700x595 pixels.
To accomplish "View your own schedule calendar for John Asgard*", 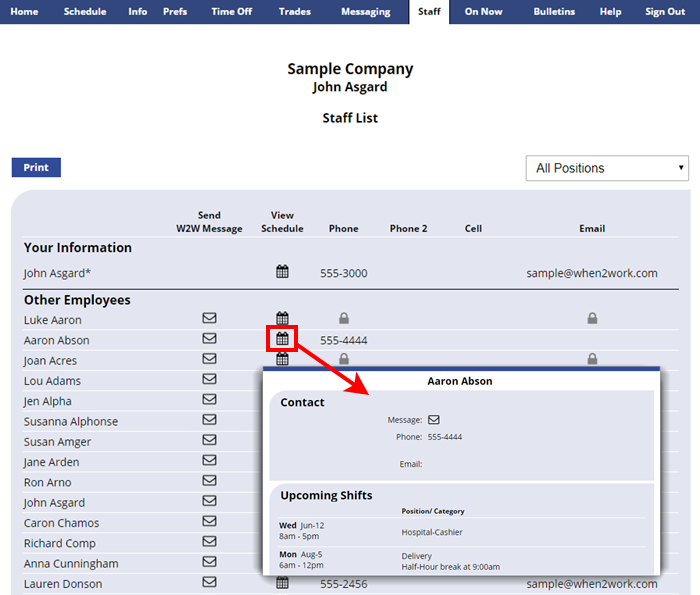I will pyautogui.click(x=282, y=271).
